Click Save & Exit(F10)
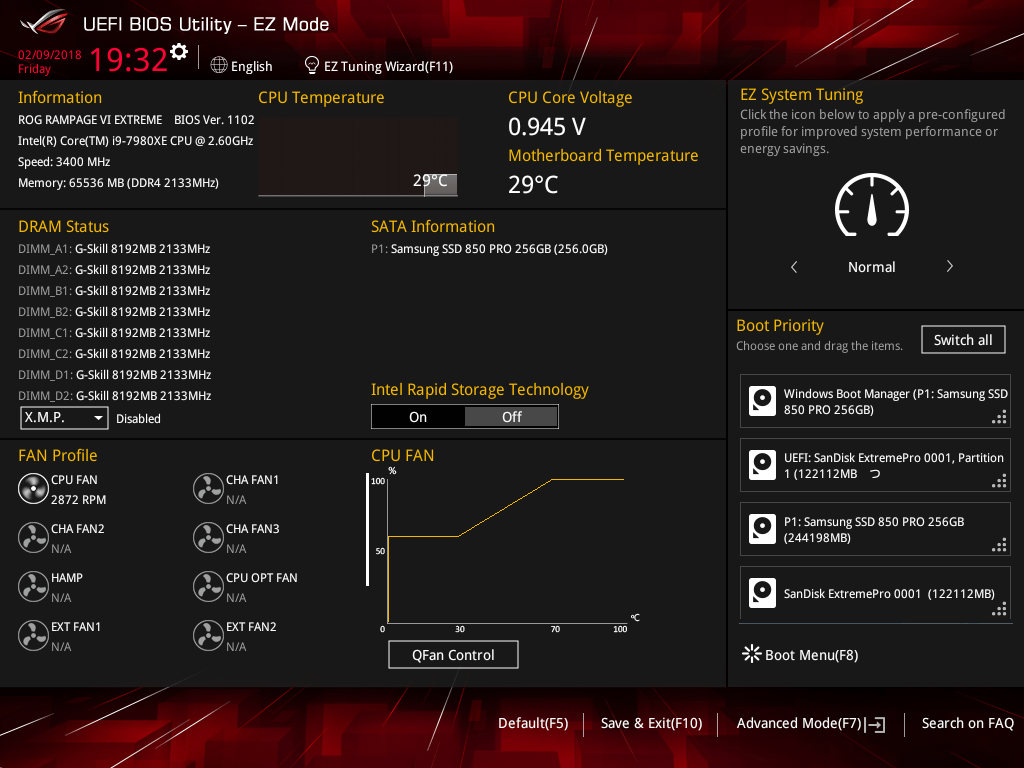1024x768 pixels. pyautogui.click(x=651, y=723)
